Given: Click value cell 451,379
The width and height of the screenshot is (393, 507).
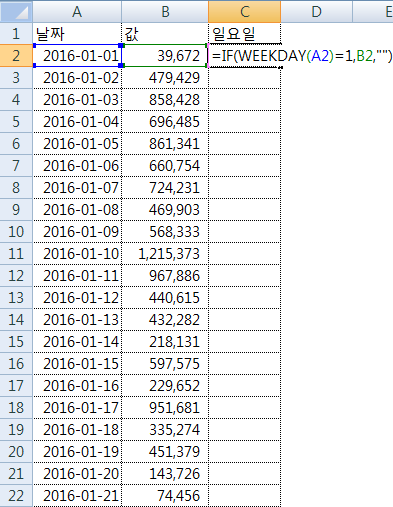Looking at the screenshot, I should coord(165,452).
